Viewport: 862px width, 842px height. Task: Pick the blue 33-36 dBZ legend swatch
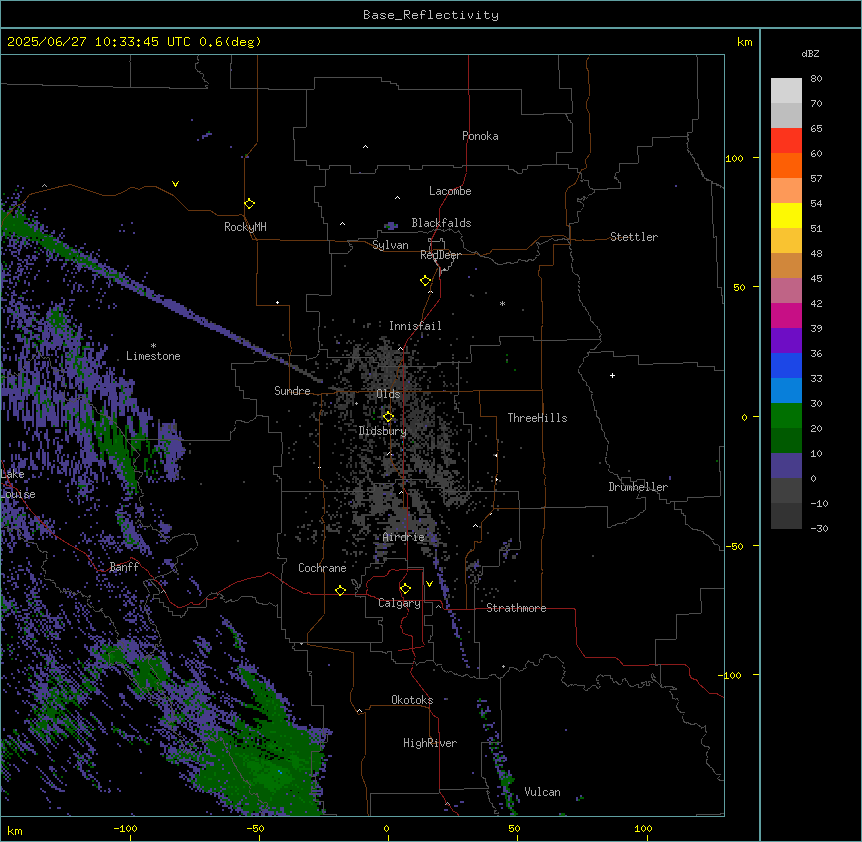[786, 365]
